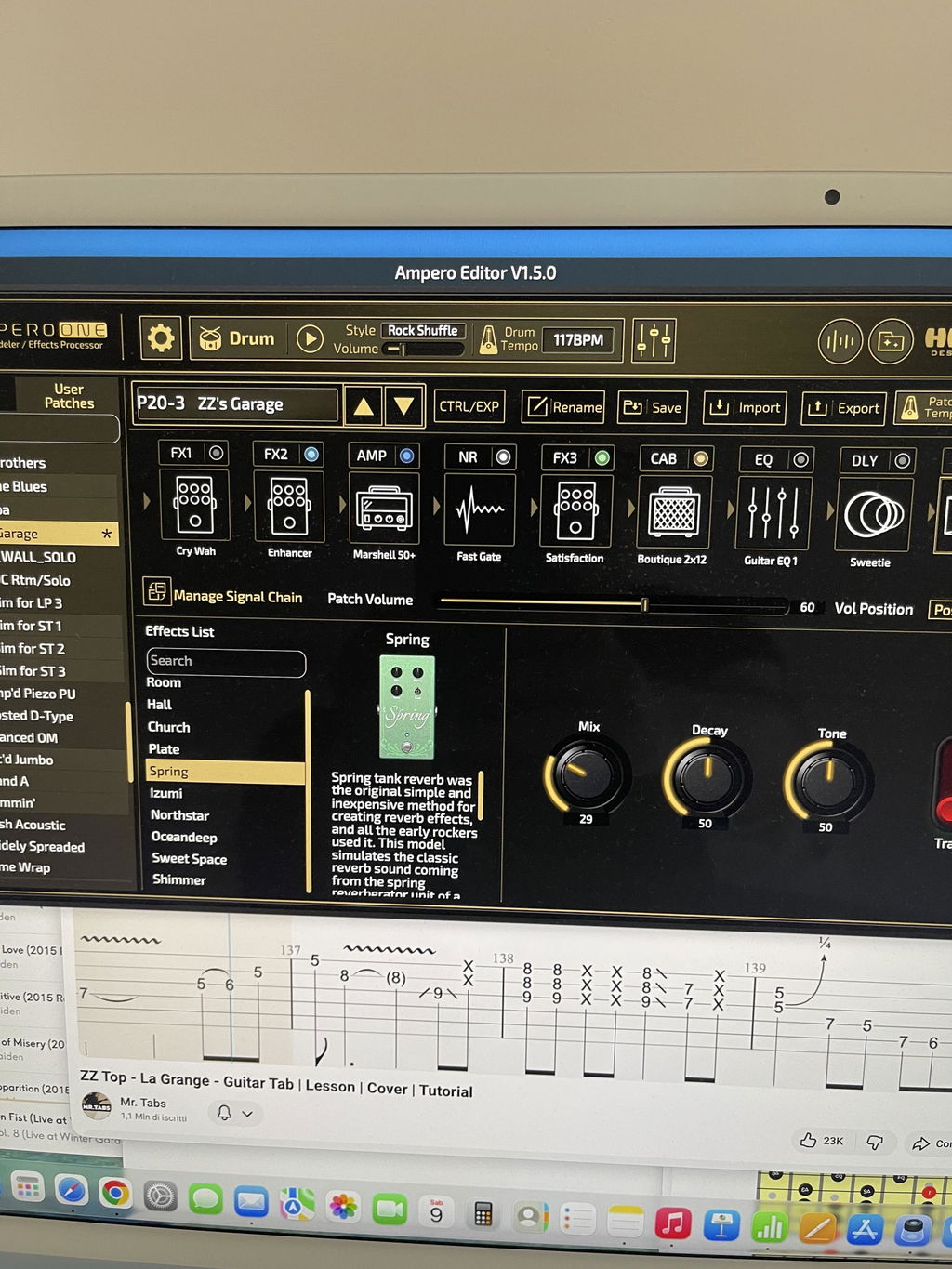Image resolution: width=952 pixels, height=1269 pixels.
Task: Toggle the AMP module power
Action: click(406, 456)
